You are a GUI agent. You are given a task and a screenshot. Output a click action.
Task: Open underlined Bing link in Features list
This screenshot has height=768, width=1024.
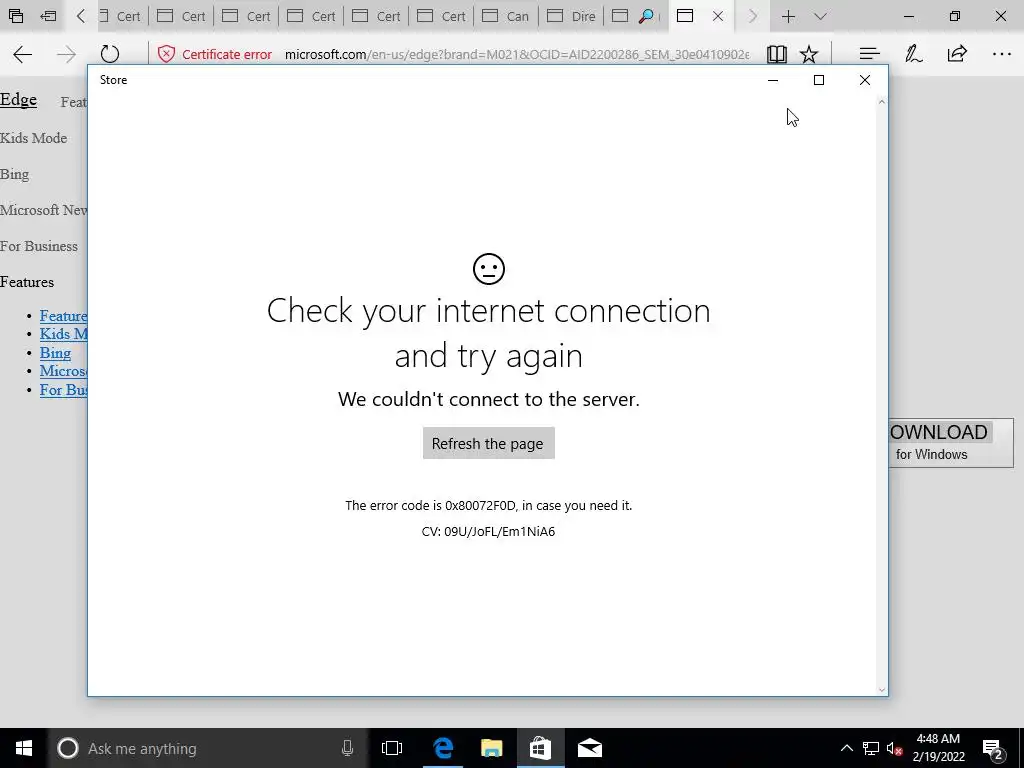click(56, 353)
